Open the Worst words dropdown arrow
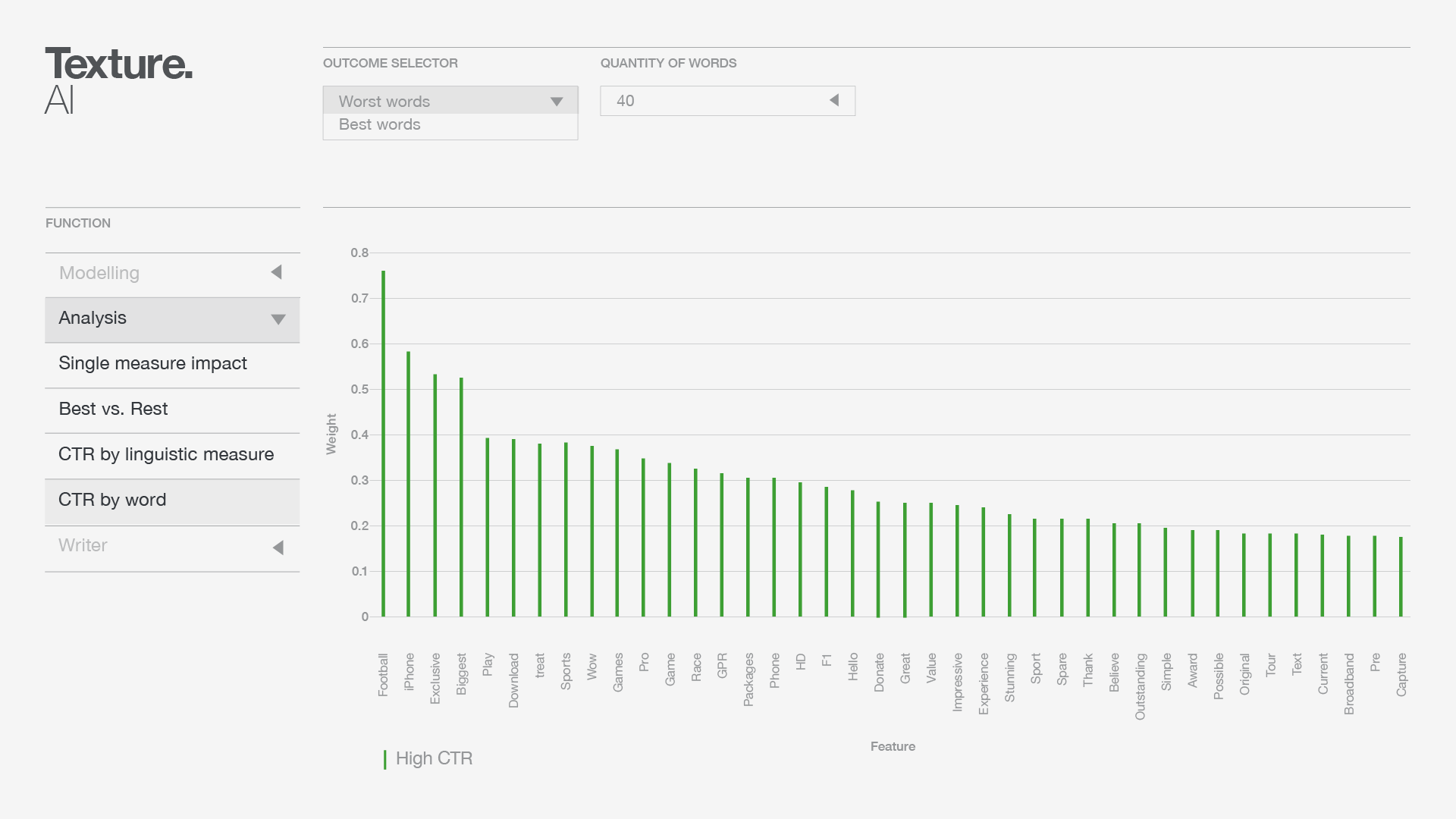Viewport: 1456px width, 819px height. click(557, 102)
